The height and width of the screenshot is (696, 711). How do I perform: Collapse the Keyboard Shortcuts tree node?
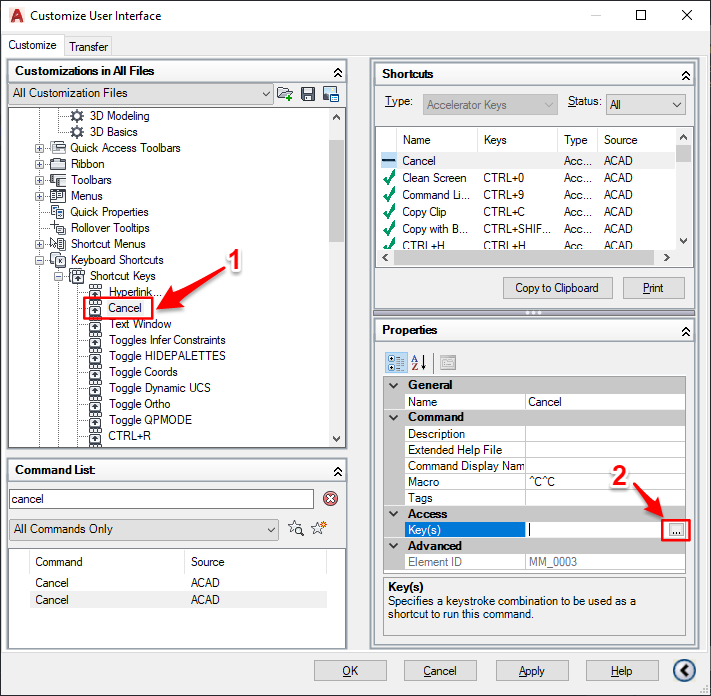click(39, 260)
